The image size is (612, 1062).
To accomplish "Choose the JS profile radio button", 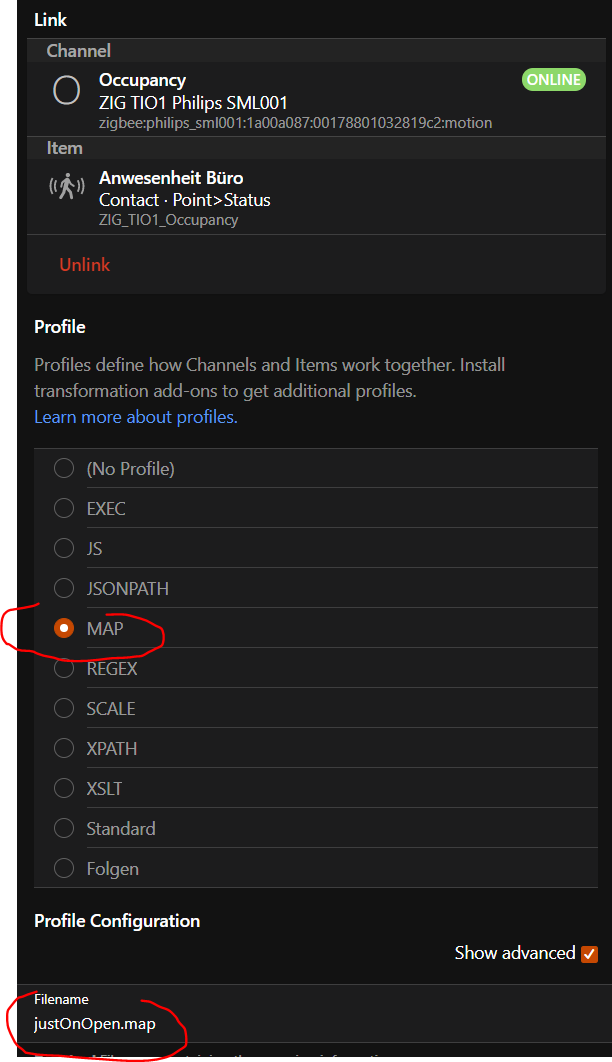I will pyautogui.click(x=64, y=548).
